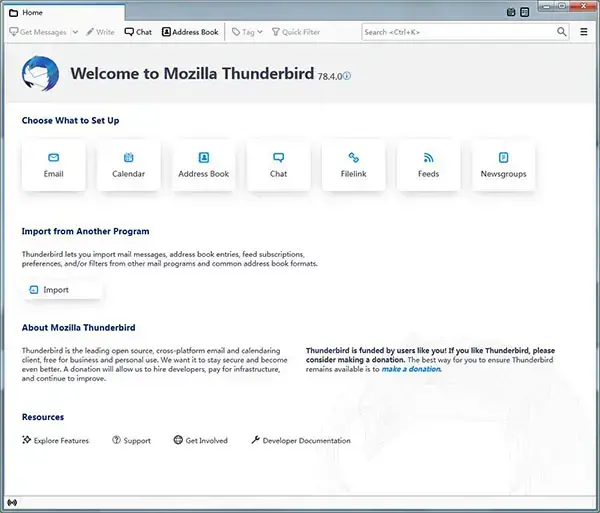Click the 78.4.0 version number
This screenshot has height=513, width=600.
coord(330,77)
